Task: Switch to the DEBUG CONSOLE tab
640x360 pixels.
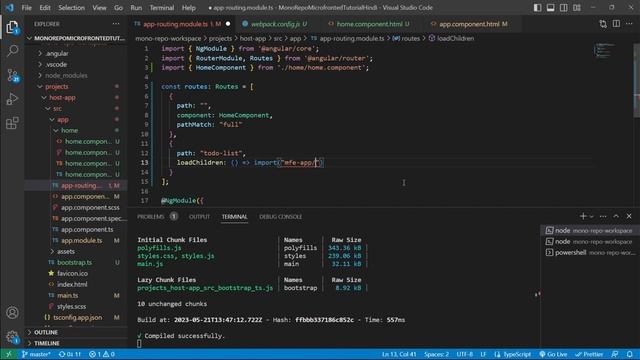Action: (280, 217)
